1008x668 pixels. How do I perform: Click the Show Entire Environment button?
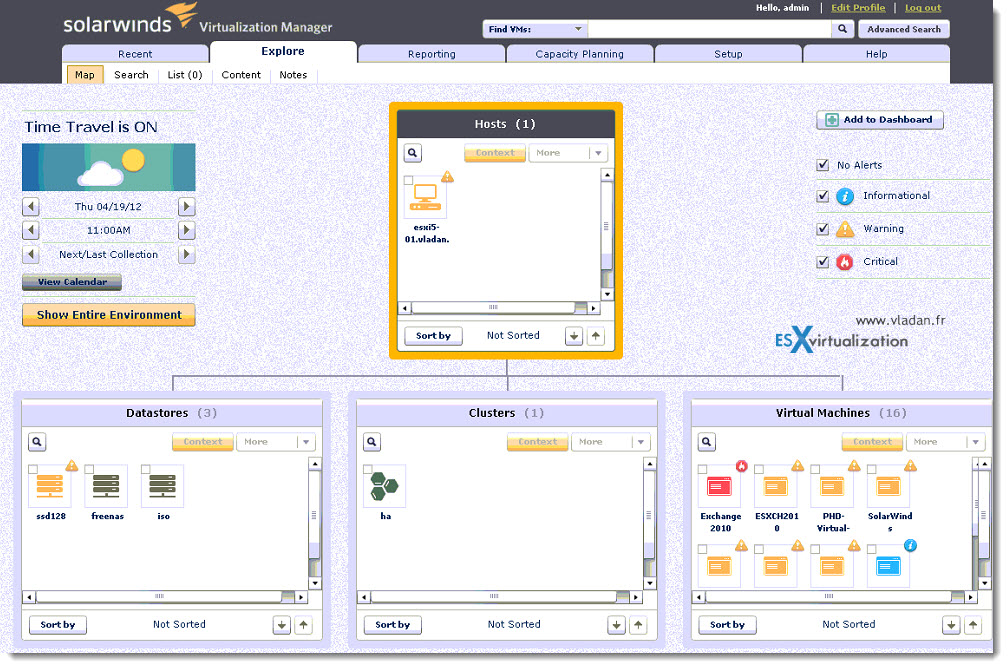[x=109, y=315]
